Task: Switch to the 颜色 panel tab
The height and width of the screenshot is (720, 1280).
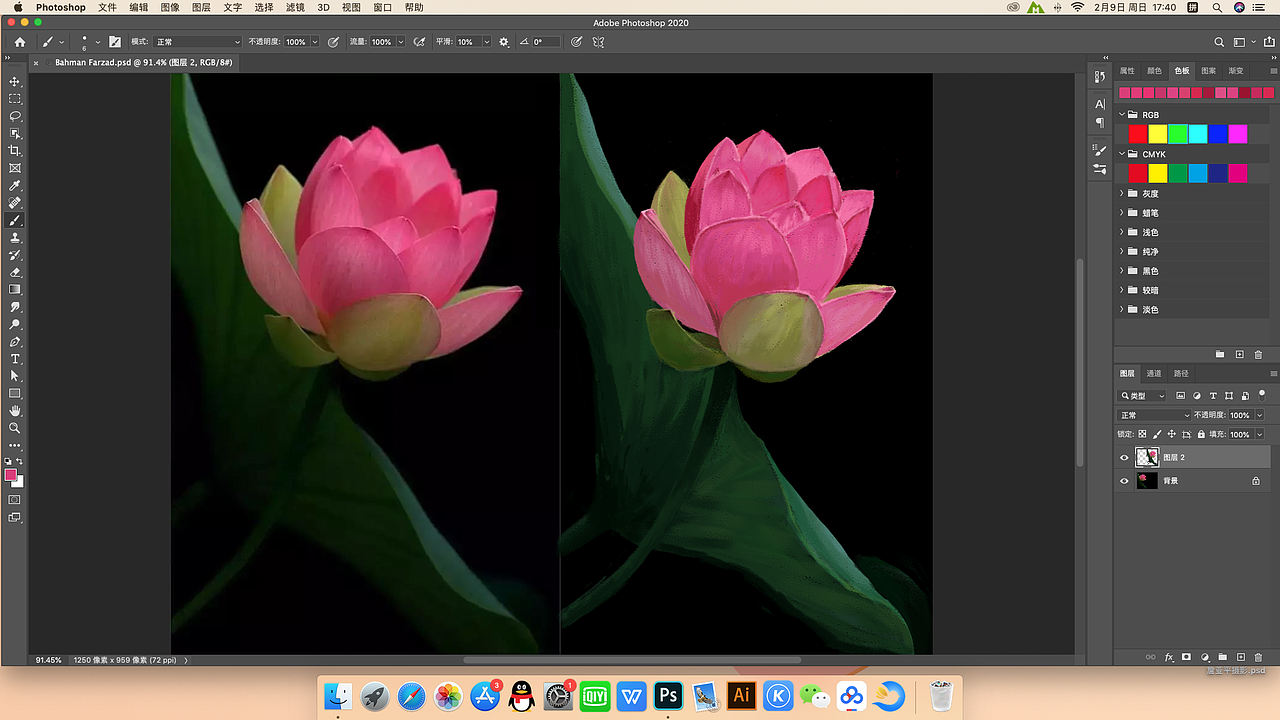Action: coord(1154,71)
